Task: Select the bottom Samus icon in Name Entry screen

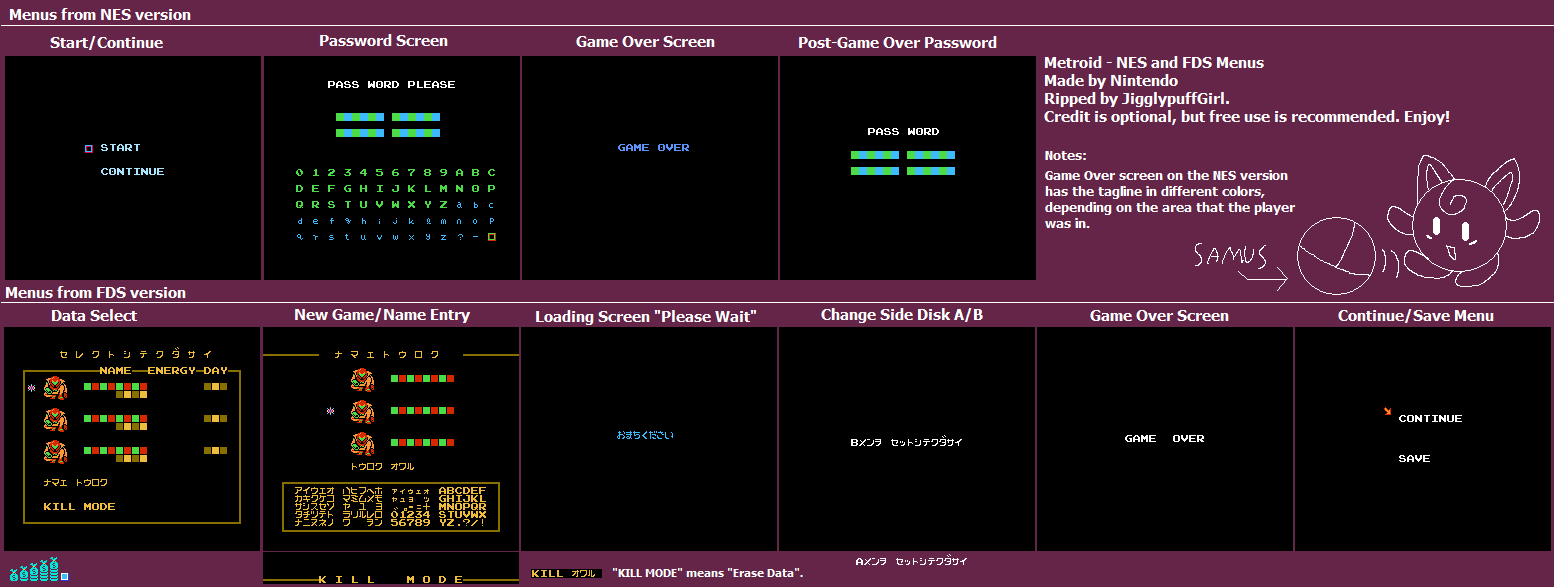Action: click(362, 444)
